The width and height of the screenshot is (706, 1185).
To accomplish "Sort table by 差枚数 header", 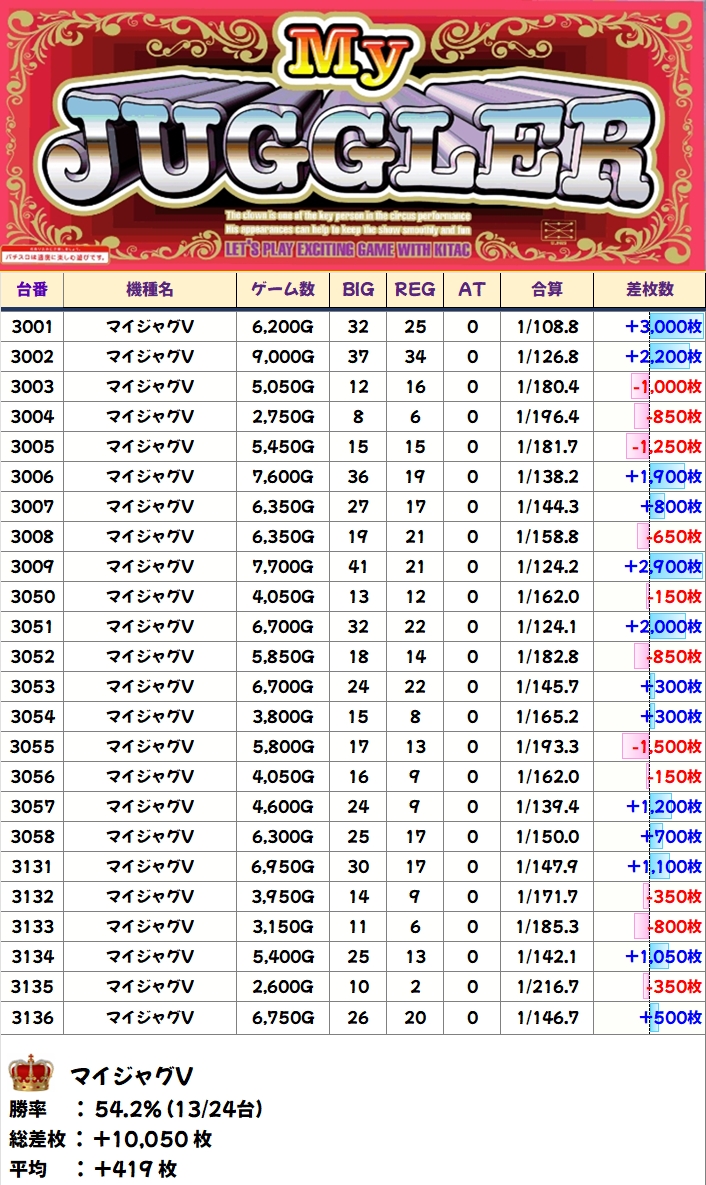I will coord(649,289).
